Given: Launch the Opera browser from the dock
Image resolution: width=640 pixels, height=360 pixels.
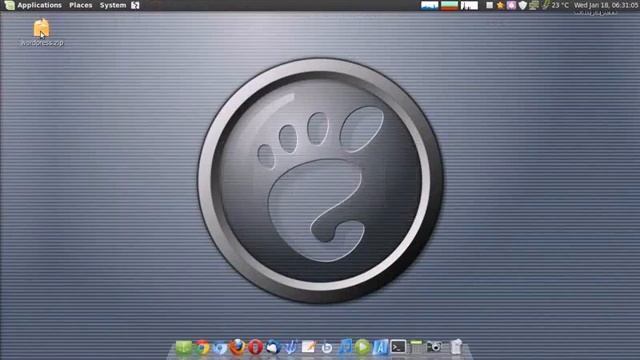Looking at the screenshot, I should click(256, 347).
